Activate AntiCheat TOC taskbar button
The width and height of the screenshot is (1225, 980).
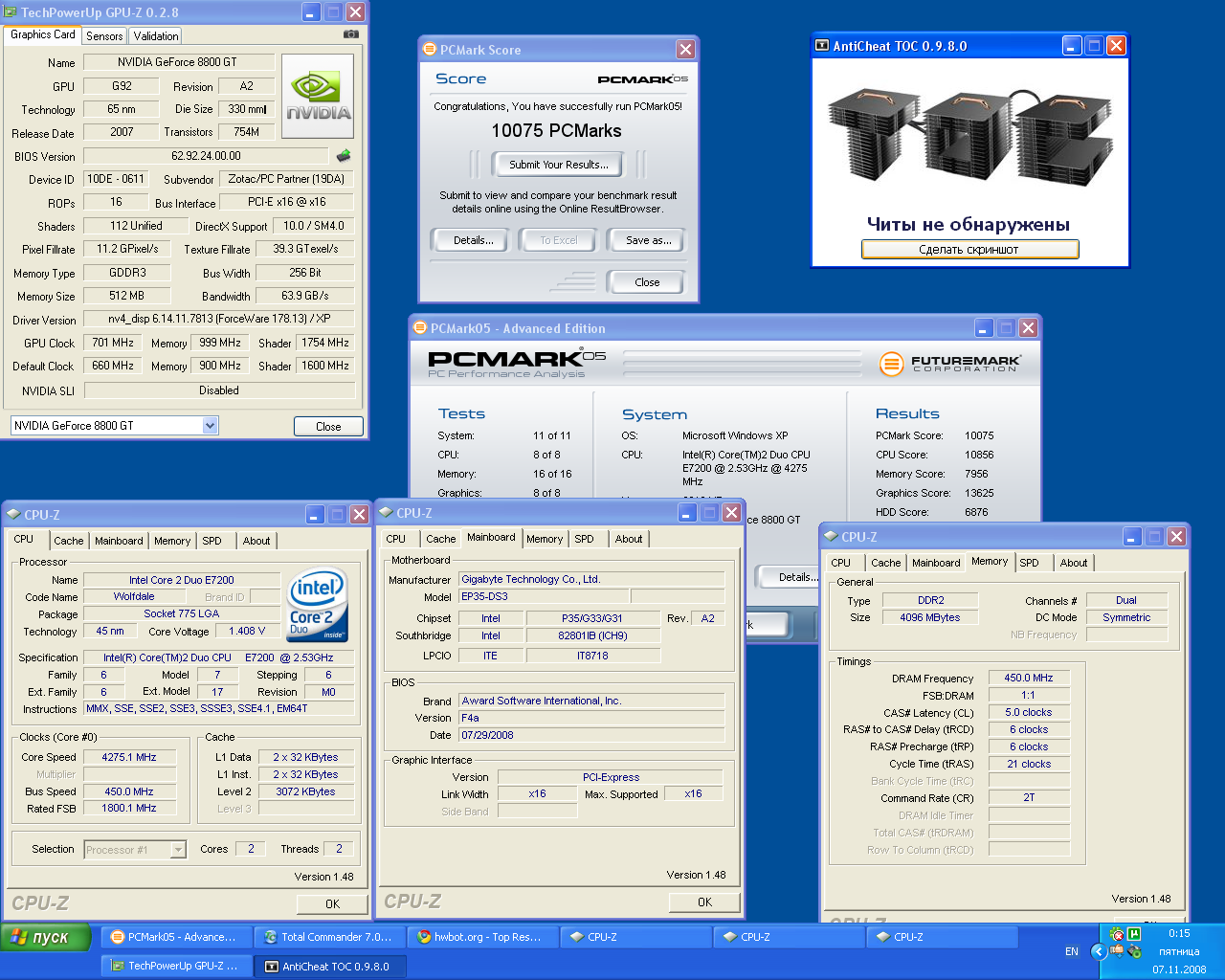tap(330, 966)
